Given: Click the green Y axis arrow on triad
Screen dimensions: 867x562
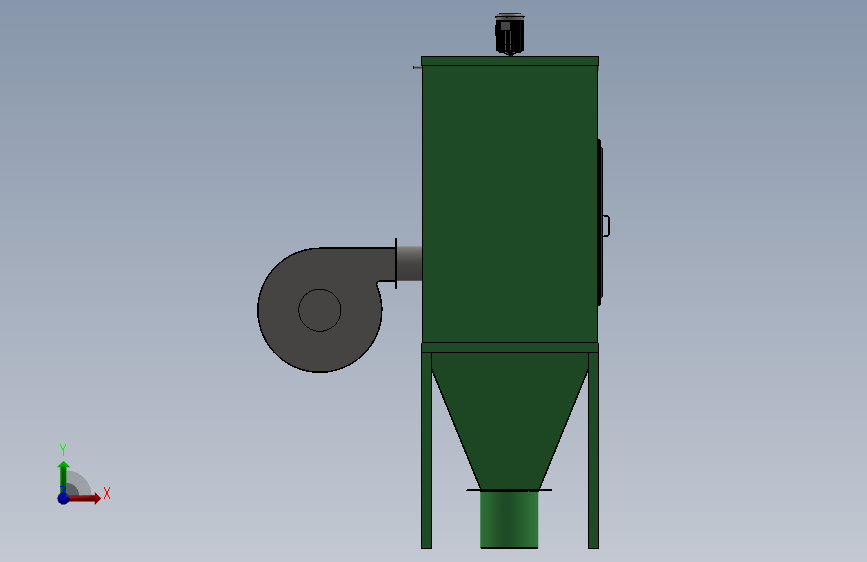Looking at the screenshot, I should pos(63,476).
